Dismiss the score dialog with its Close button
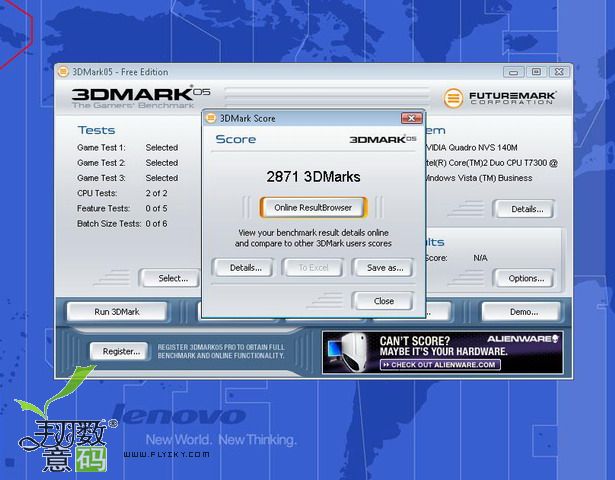The height and width of the screenshot is (480, 615). click(384, 301)
